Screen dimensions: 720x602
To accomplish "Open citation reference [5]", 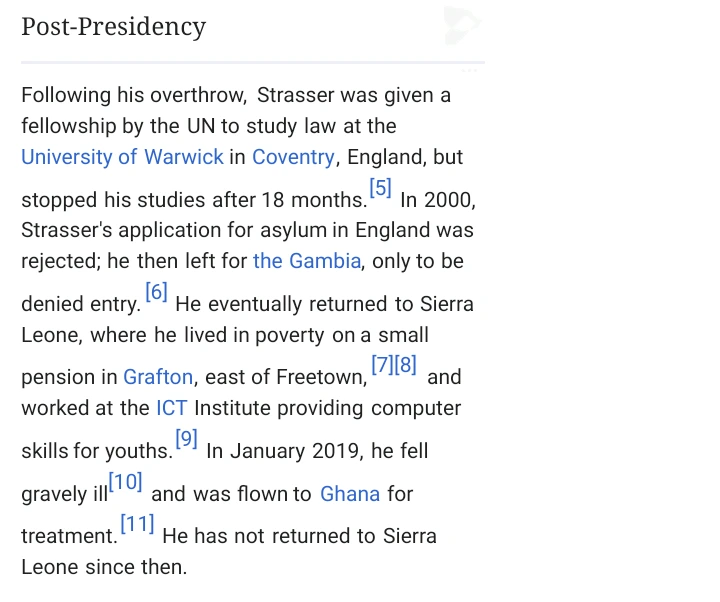I will tap(381, 188).
